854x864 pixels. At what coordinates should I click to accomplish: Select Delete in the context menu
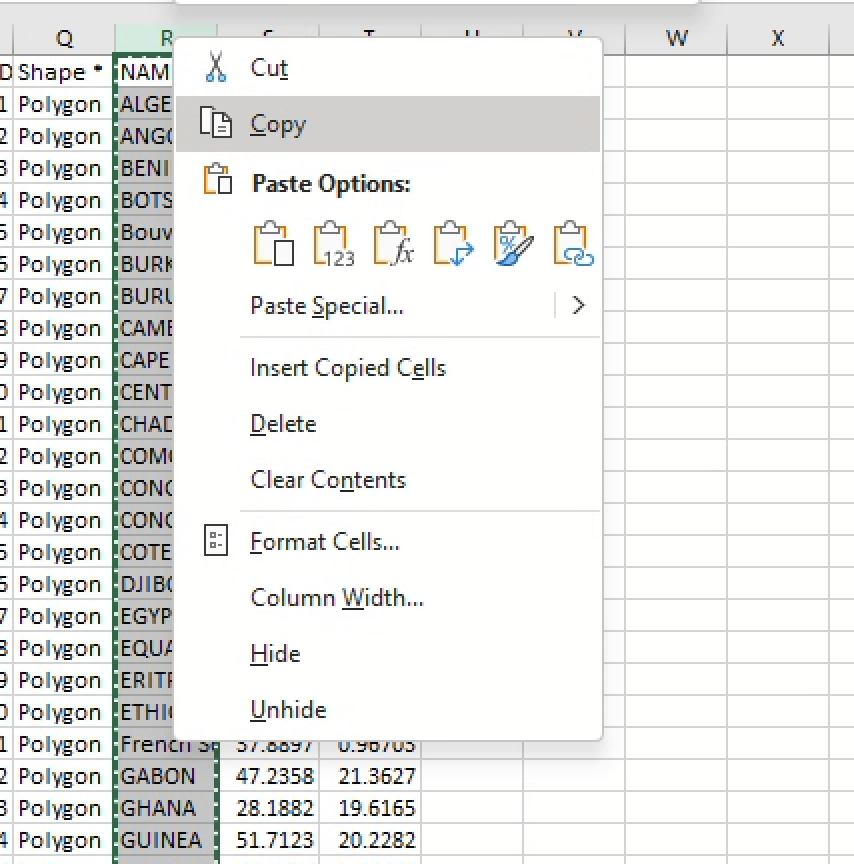click(283, 424)
